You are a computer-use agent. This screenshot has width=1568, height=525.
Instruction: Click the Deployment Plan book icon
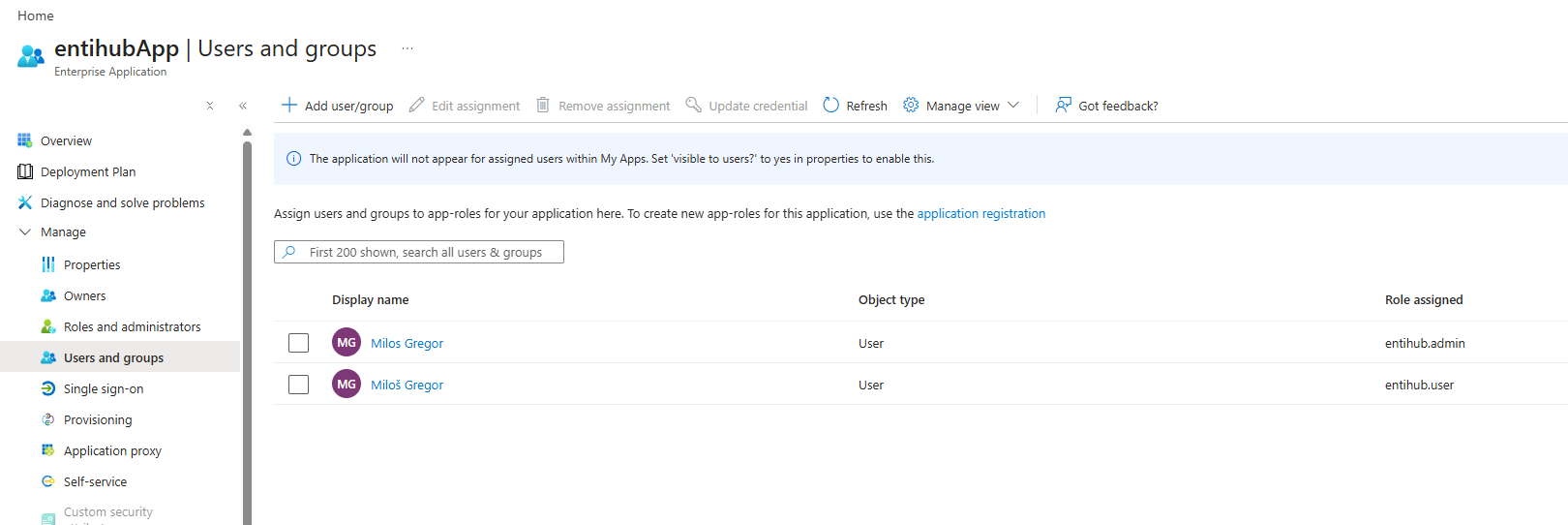(x=25, y=171)
